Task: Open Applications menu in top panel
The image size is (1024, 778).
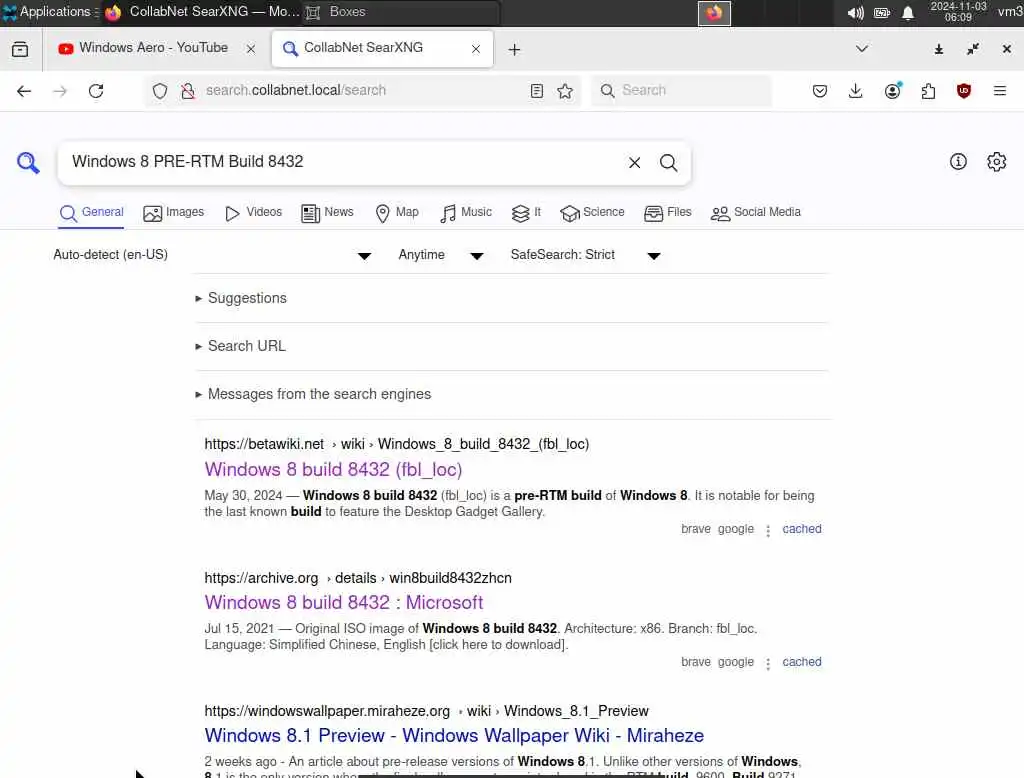Action: [x=48, y=12]
